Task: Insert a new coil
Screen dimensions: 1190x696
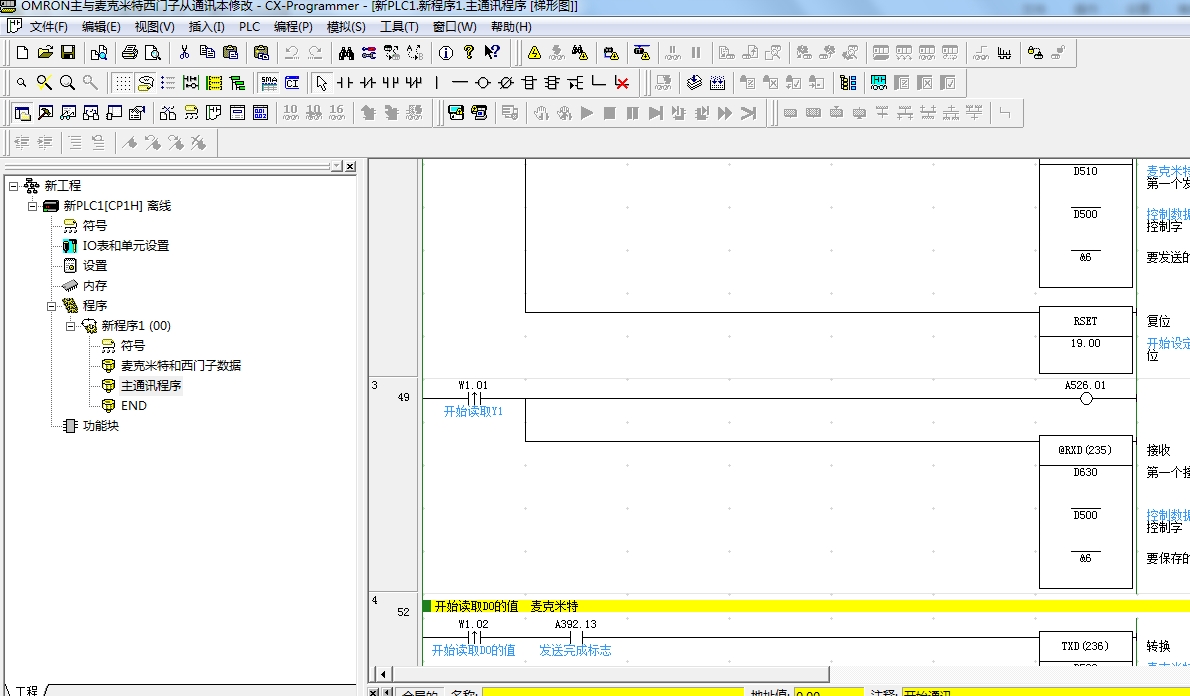Action: tap(483, 83)
